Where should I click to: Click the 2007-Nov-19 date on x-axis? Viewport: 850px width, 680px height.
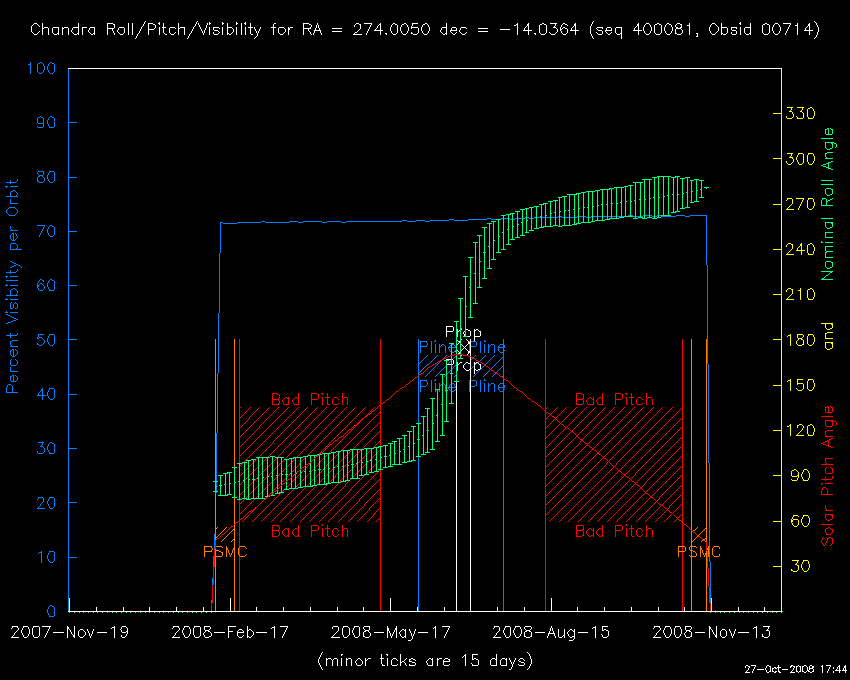[x=69, y=633]
